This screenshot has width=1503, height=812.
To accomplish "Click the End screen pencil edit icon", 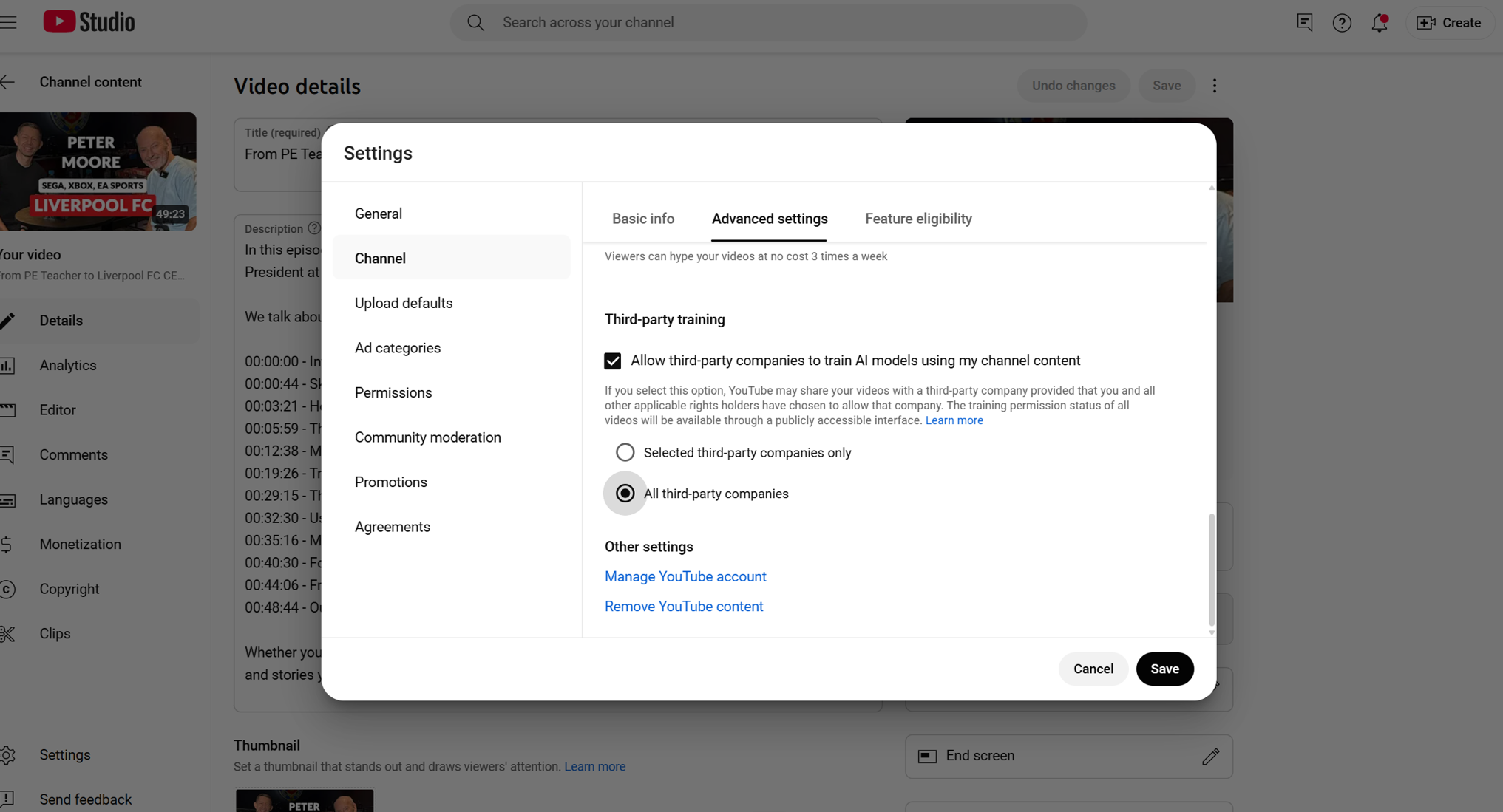I will point(1210,756).
